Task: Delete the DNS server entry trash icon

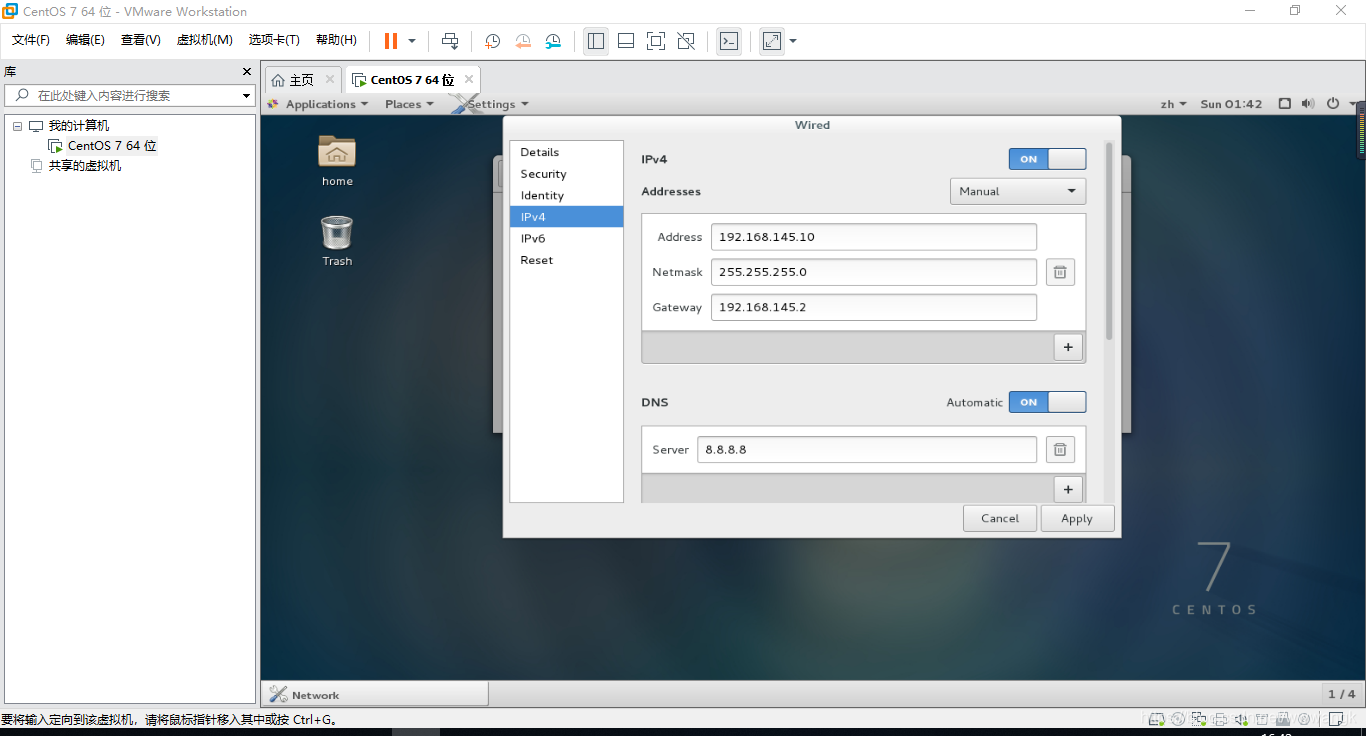Action: click(x=1060, y=450)
